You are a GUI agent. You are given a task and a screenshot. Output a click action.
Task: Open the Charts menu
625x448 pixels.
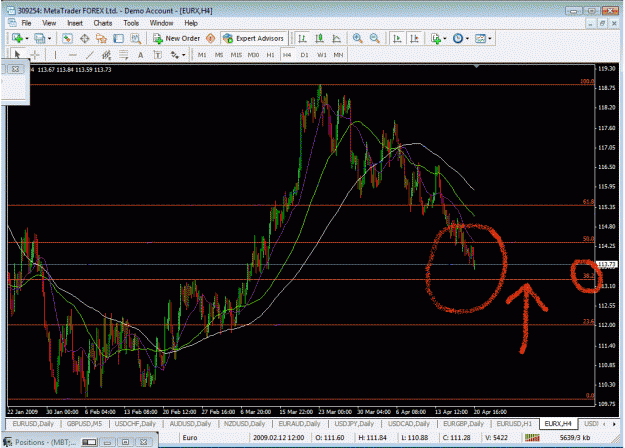(x=103, y=23)
